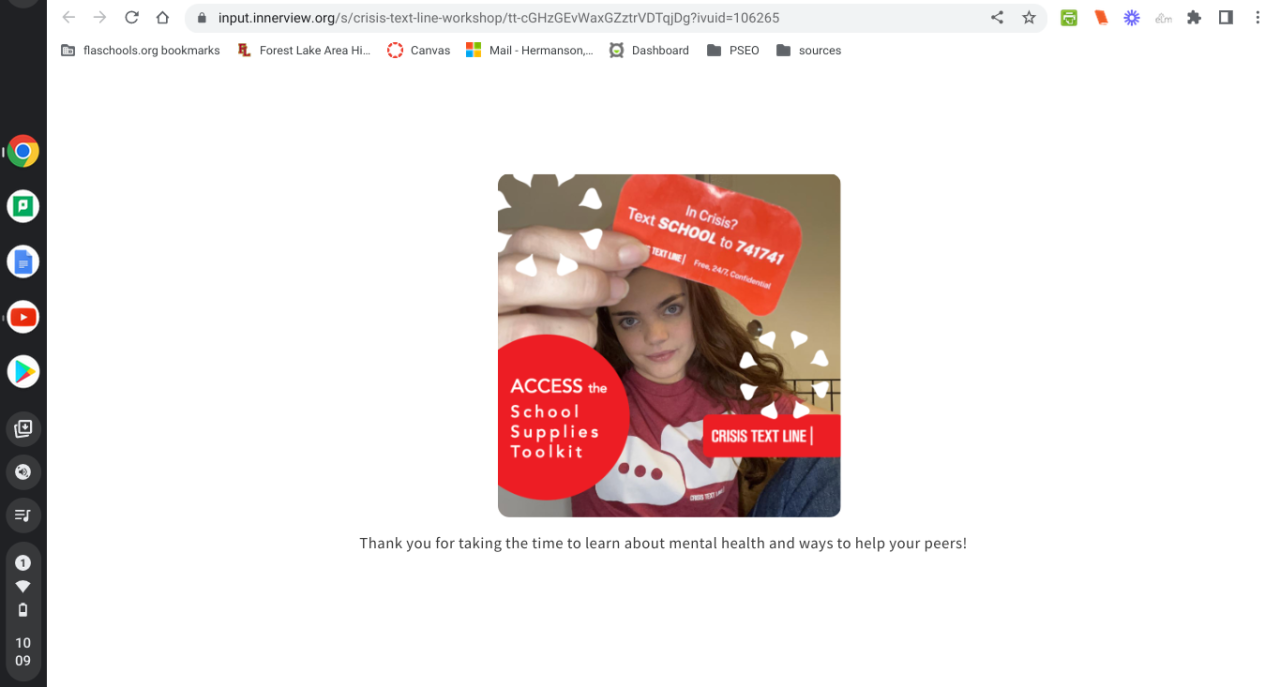Open battery status in the tray
The height and width of the screenshot is (687, 1280).
click(23, 610)
